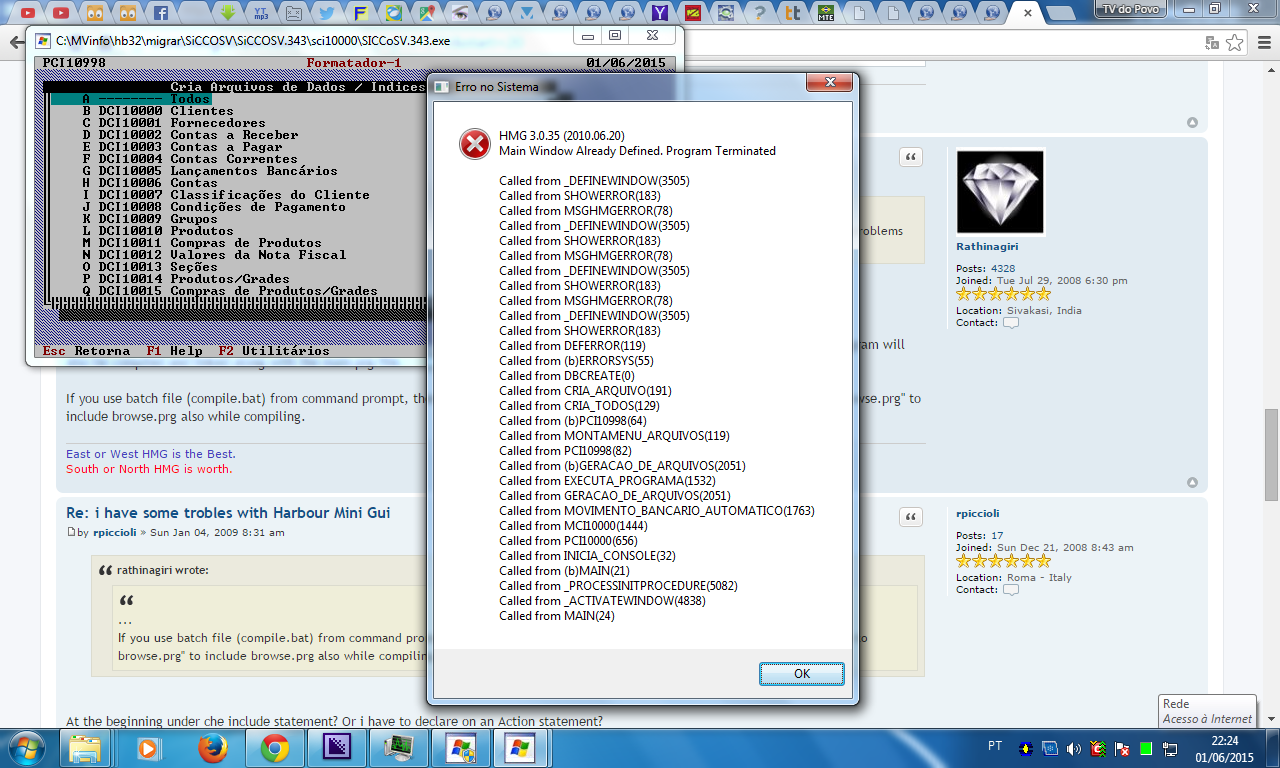Switch to the Twitter browser tab
The height and width of the screenshot is (768, 1280).
tap(328, 13)
